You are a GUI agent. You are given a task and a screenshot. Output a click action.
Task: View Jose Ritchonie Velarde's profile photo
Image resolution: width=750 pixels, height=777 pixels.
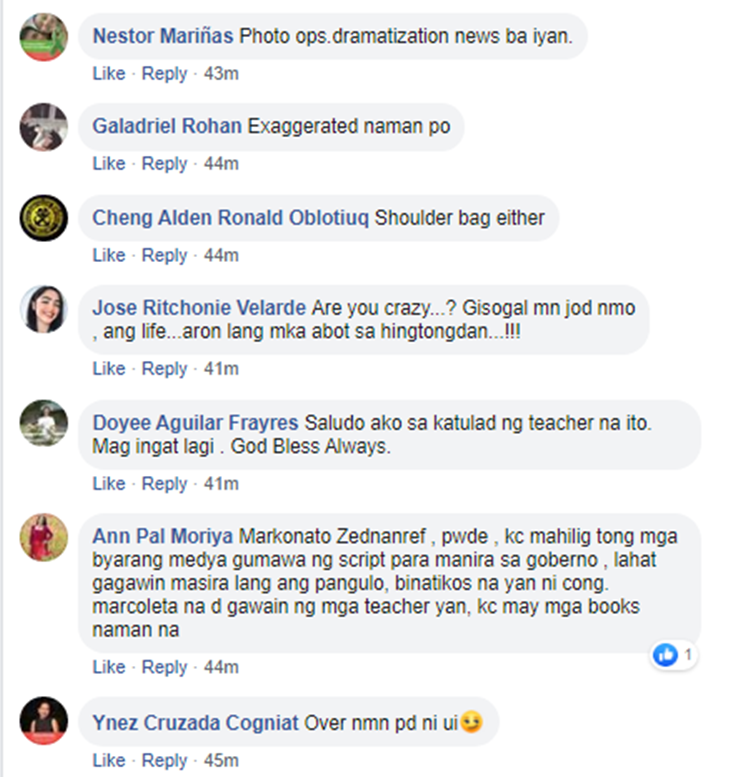click(x=44, y=309)
